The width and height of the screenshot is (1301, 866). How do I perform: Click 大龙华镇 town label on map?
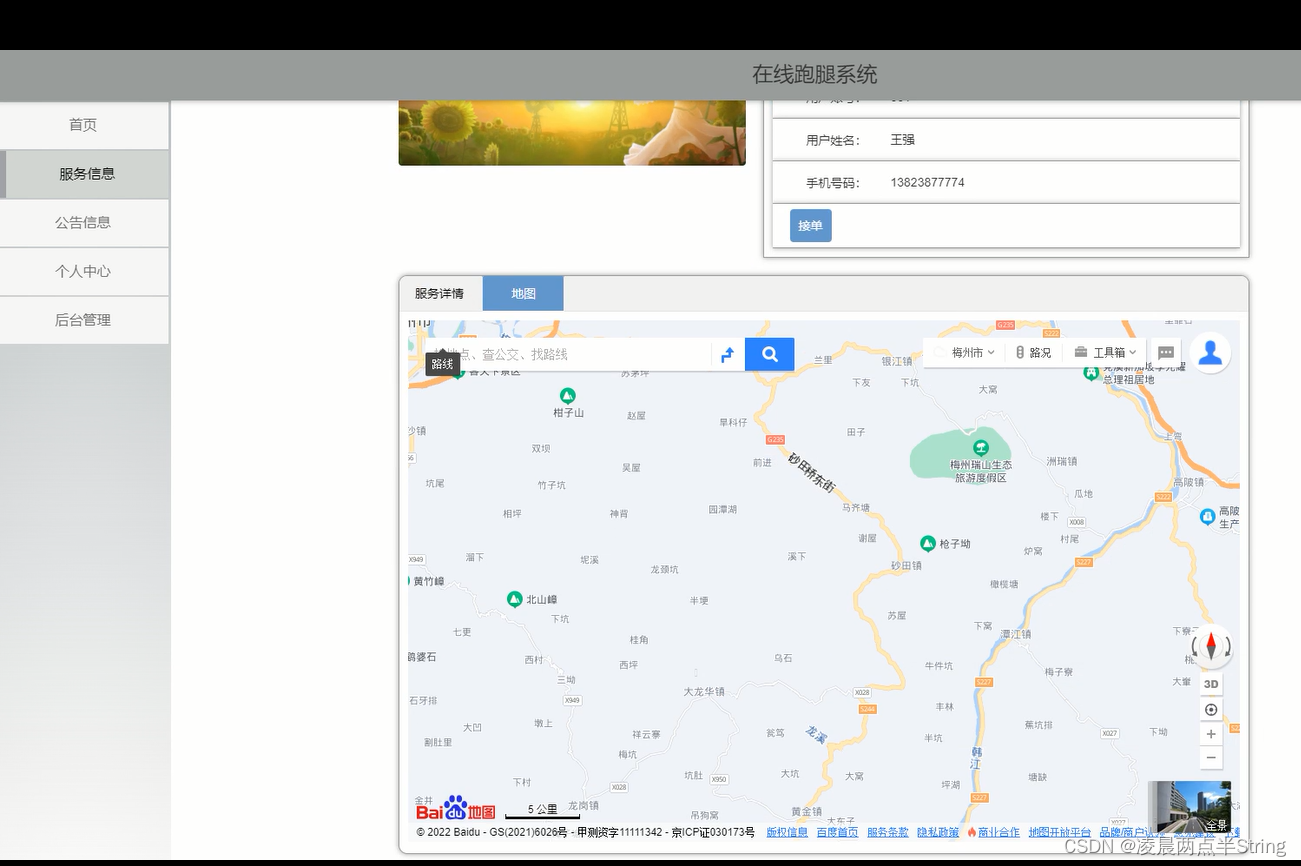(704, 691)
